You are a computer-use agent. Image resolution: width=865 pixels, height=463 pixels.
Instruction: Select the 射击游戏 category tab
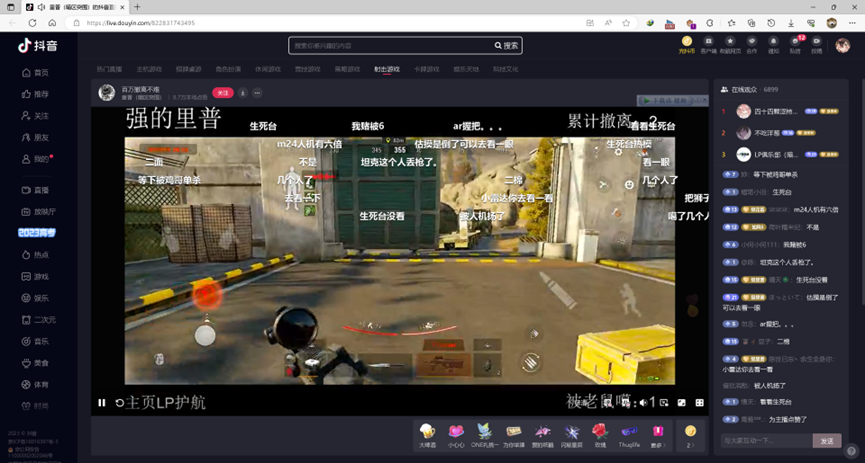(387, 69)
